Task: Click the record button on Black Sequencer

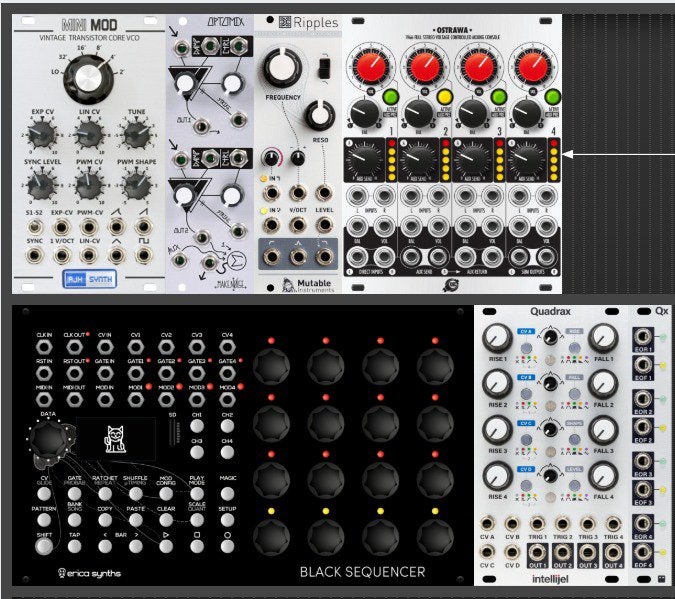Action: click(x=227, y=546)
